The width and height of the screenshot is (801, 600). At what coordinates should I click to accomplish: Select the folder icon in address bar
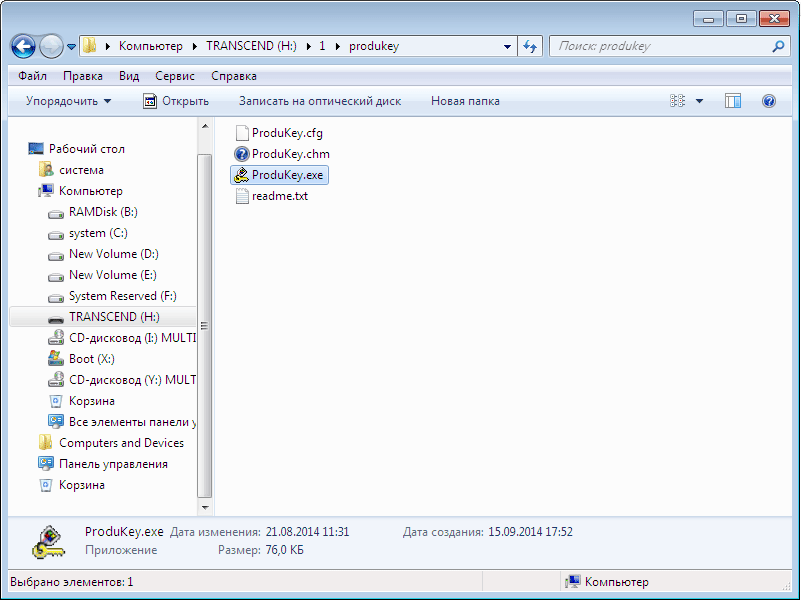(x=89, y=46)
